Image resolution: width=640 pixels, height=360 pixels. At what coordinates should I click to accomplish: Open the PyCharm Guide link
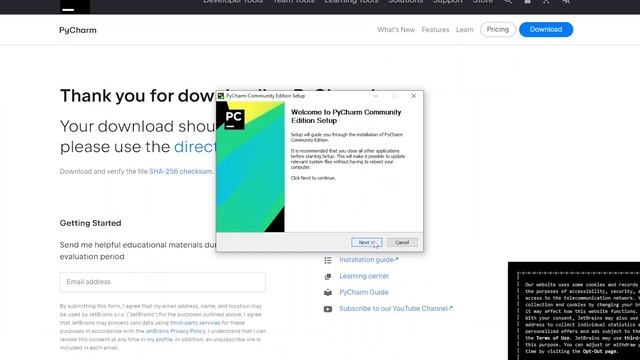click(x=364, y=292)
